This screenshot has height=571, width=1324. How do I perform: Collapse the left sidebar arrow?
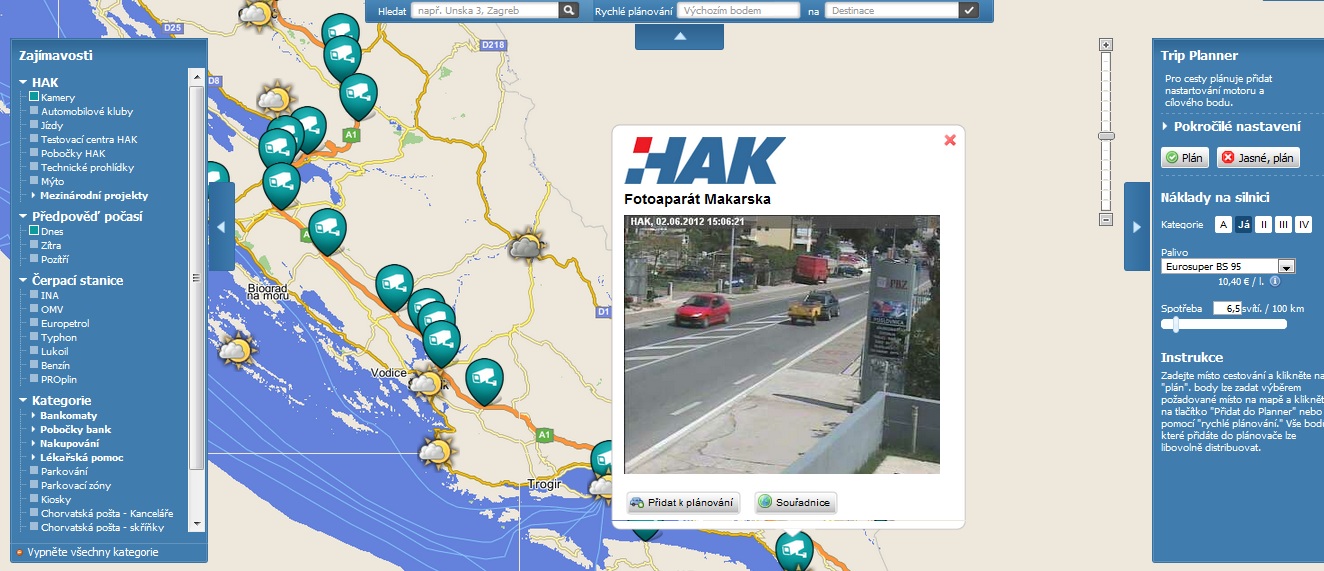tap(222, 227)
